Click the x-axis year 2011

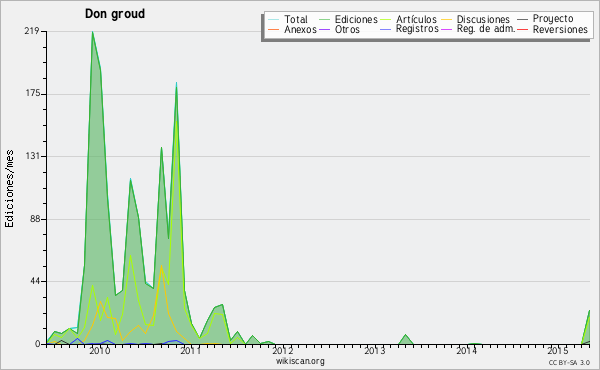pyautogui.click(x=191, y=351)
